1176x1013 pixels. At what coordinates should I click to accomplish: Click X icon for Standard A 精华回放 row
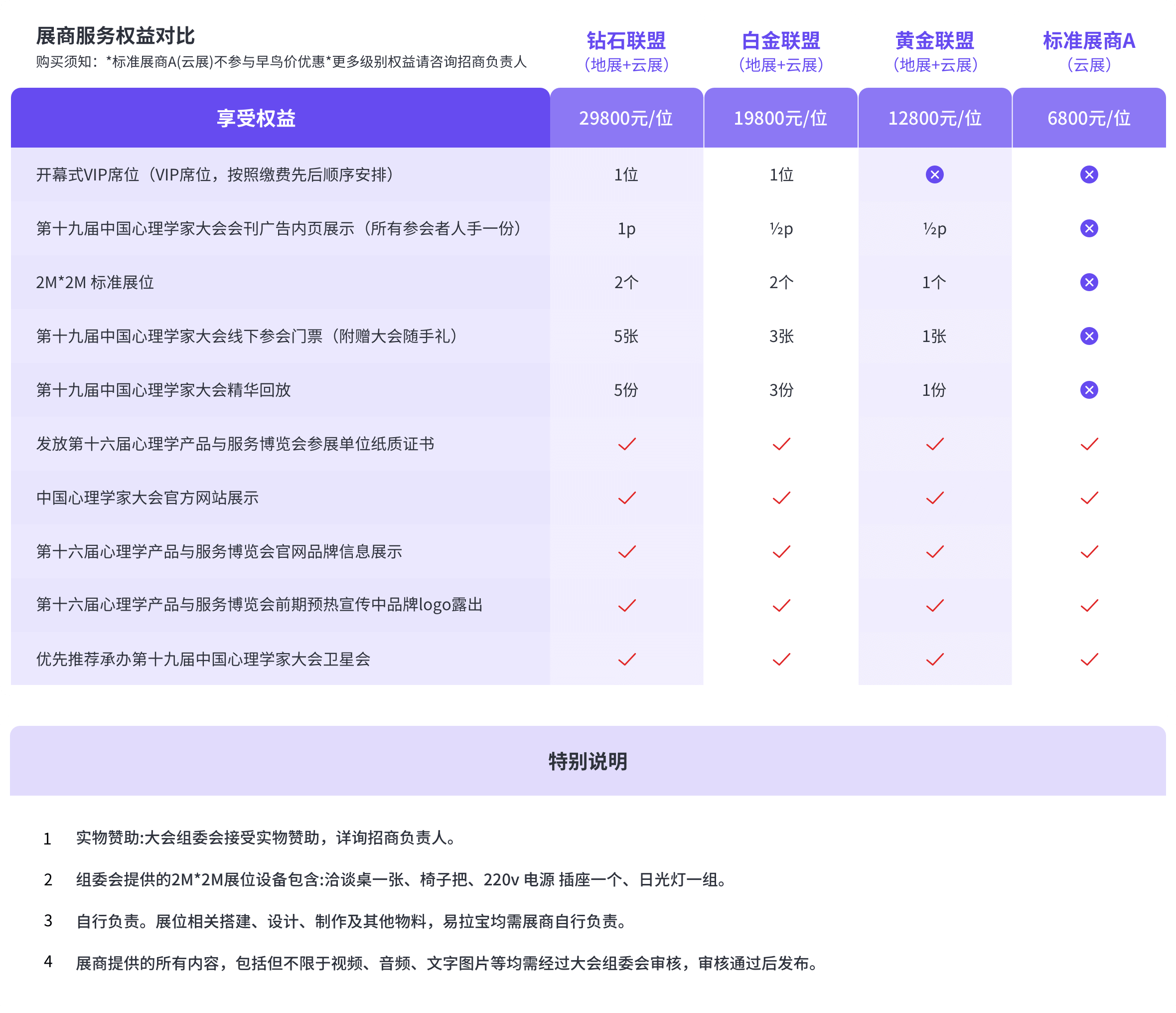click(x=1089, y=390)
